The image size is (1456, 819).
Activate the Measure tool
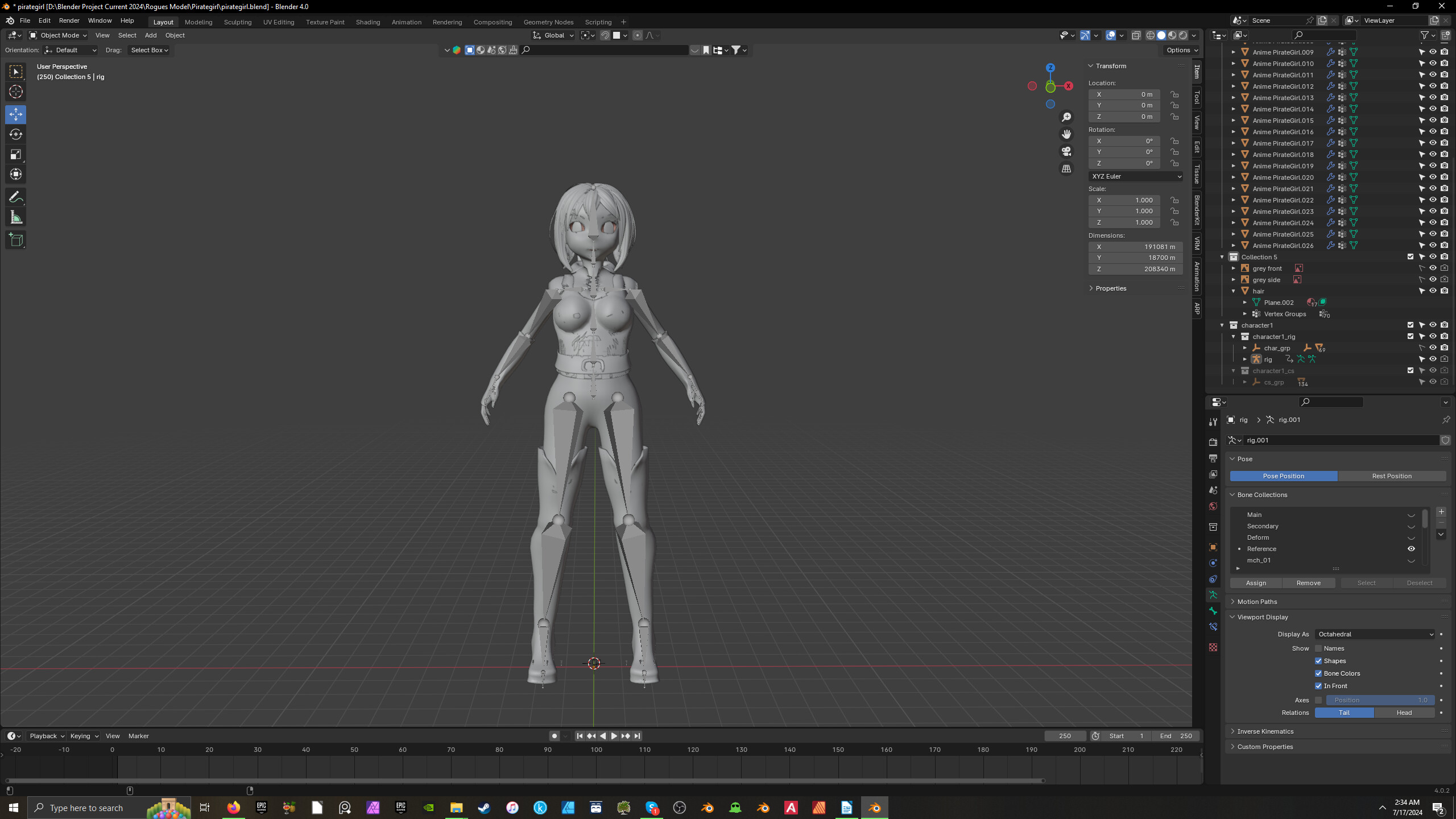tap(16, 217)
